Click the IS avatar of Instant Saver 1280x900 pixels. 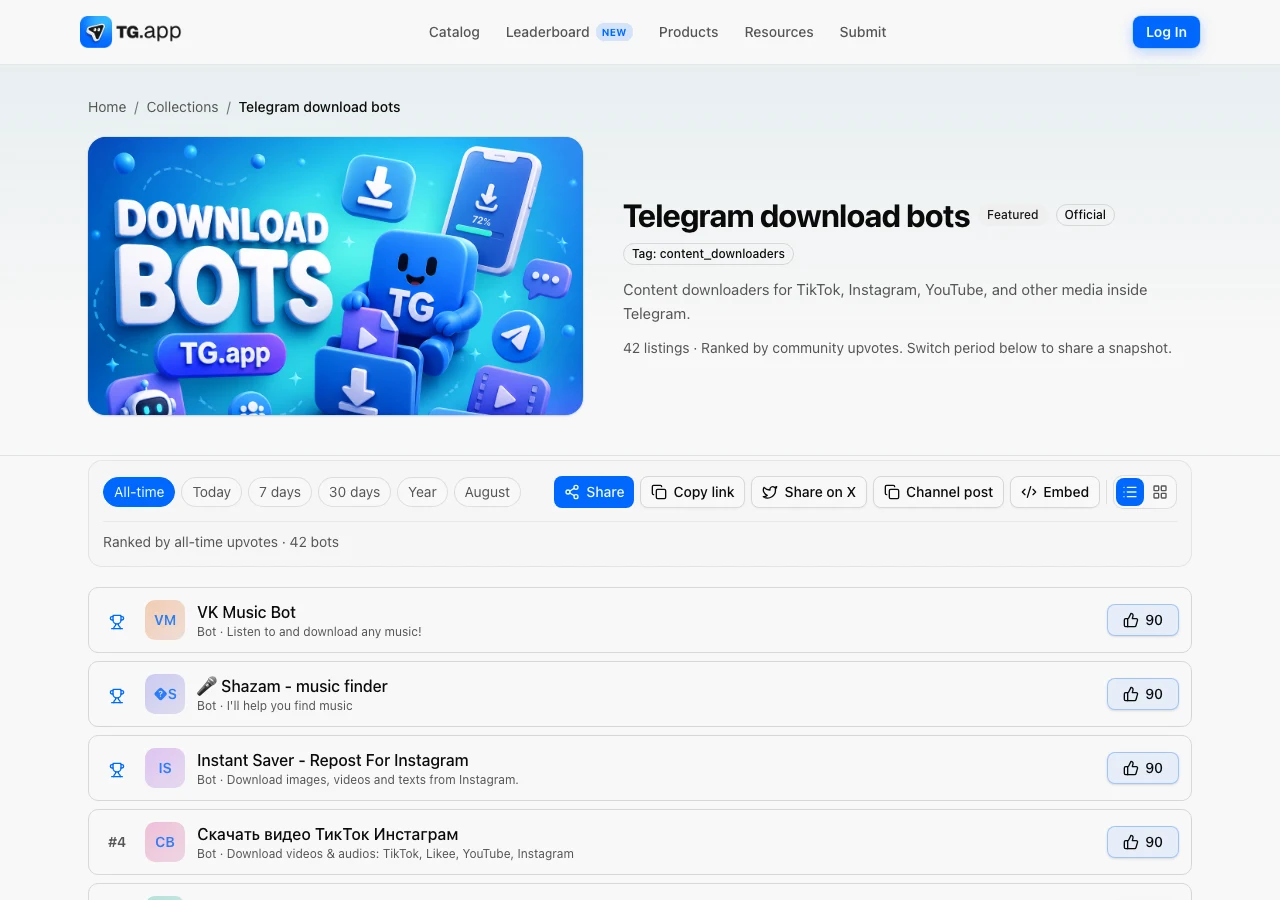pos(165,768)
